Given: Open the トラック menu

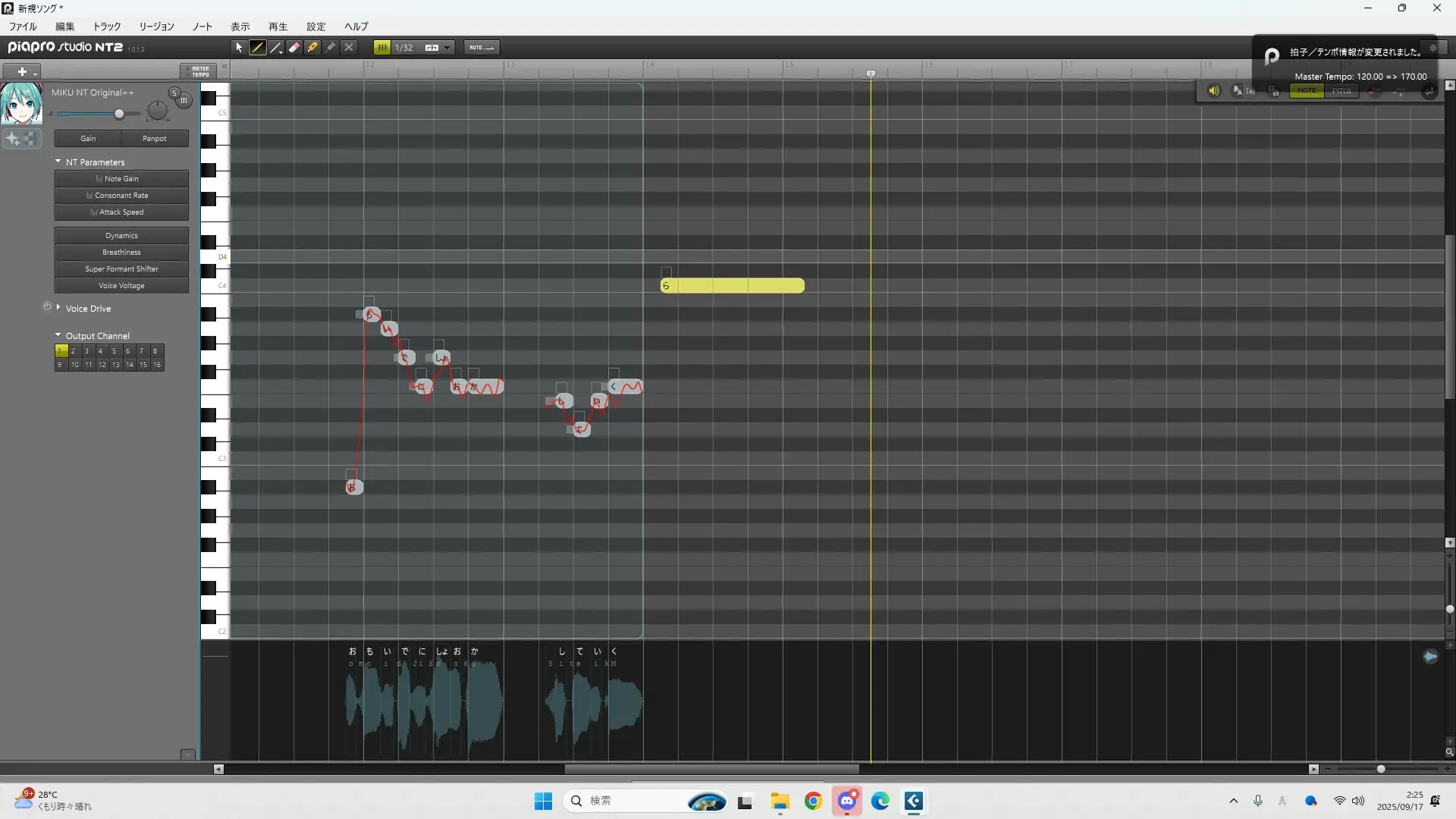Looking at the screenshot, I should point(107,26).
